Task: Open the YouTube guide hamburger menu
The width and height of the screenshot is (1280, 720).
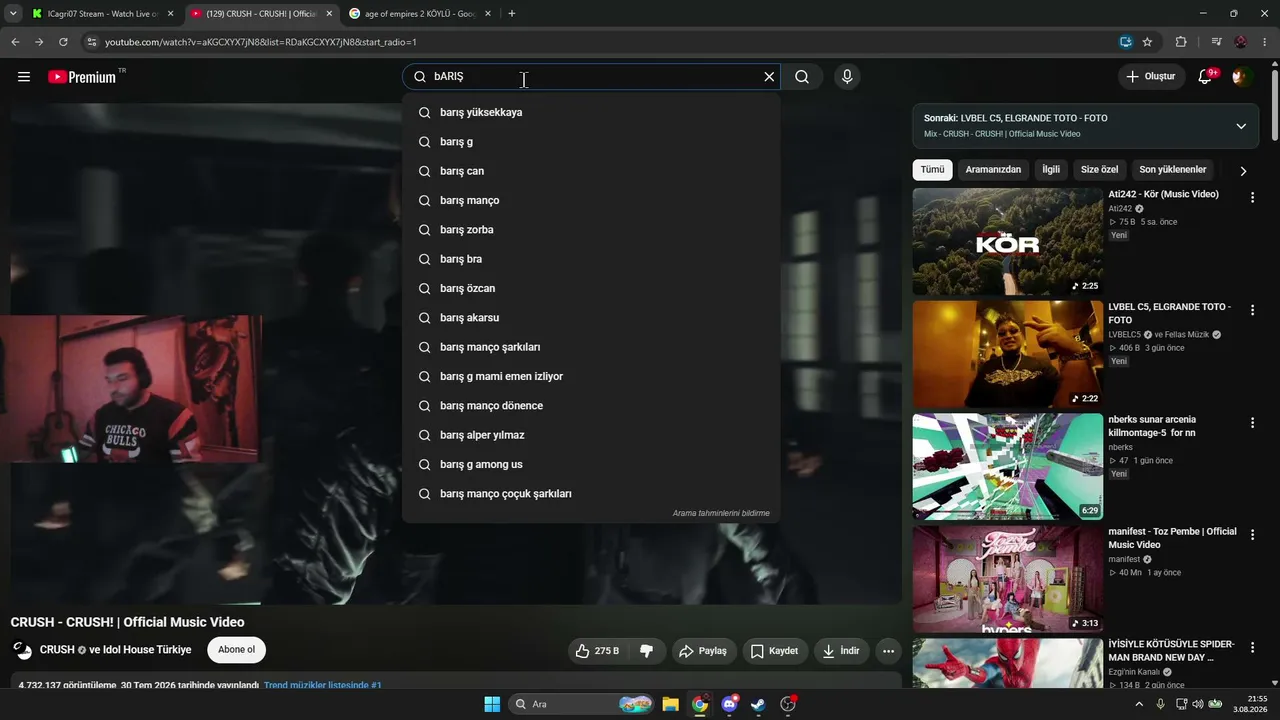Action: (x=24, y=77)
